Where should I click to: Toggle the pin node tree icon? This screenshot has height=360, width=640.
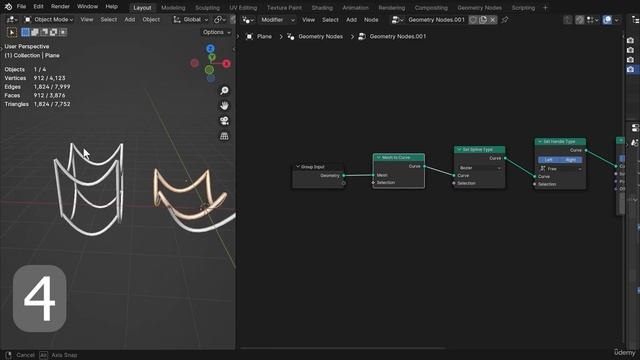click(x=505, y=20)
